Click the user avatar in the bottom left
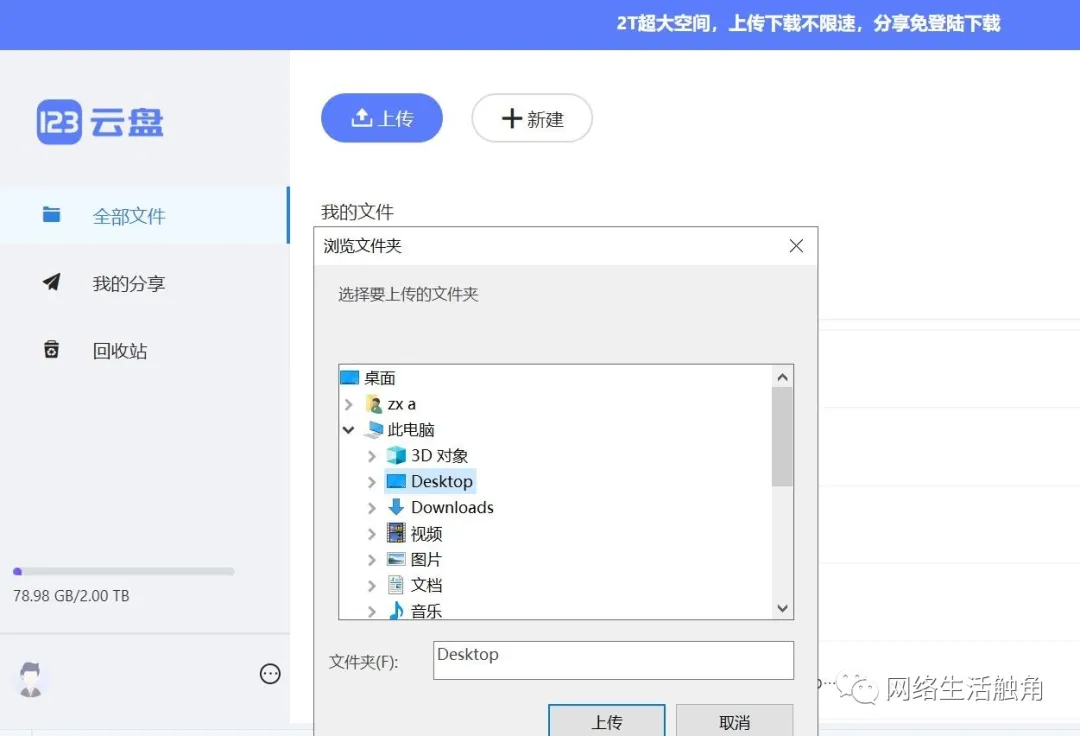 [x=30, y=677]
